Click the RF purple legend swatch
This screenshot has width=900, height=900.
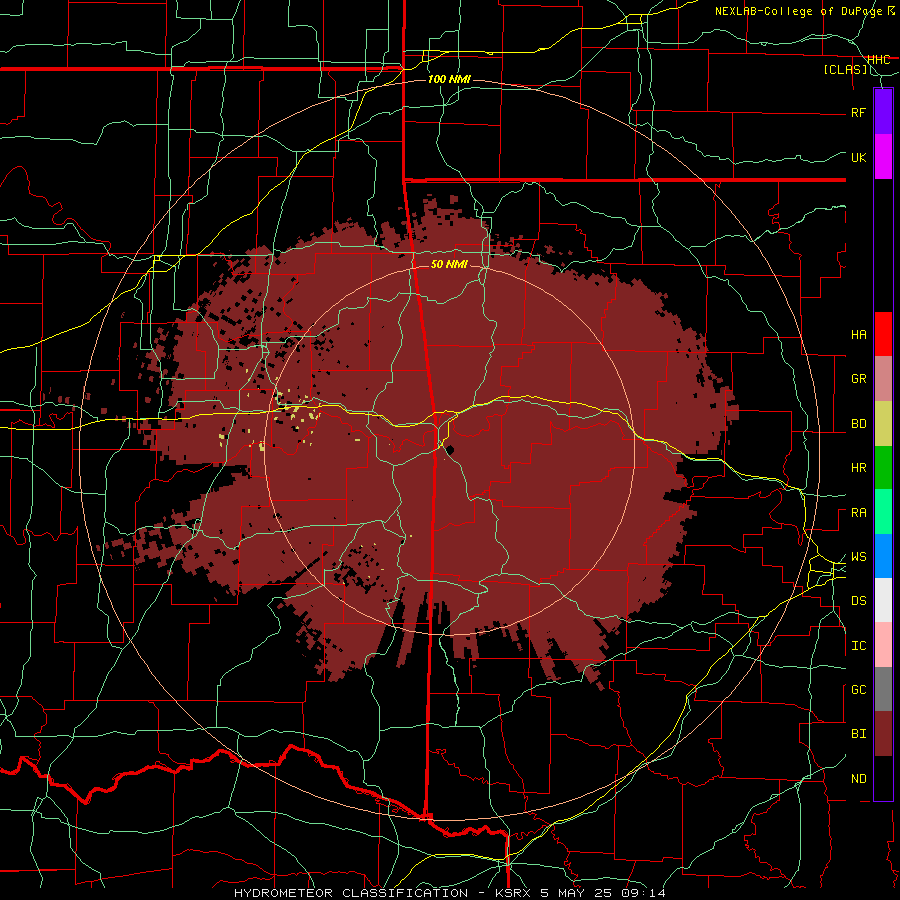tap(883, 112)
